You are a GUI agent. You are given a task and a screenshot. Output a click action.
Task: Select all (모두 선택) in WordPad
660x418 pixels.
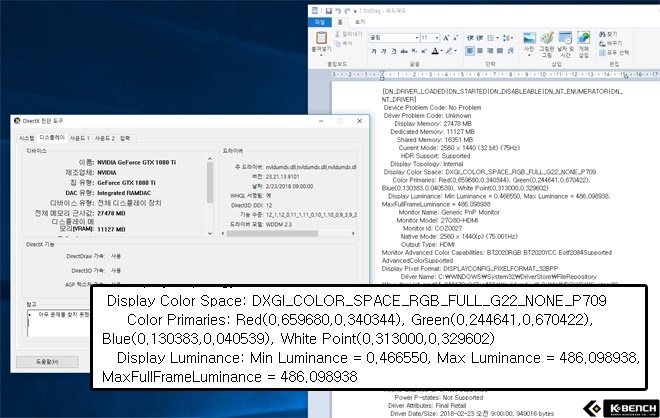(x=613, y=53)
